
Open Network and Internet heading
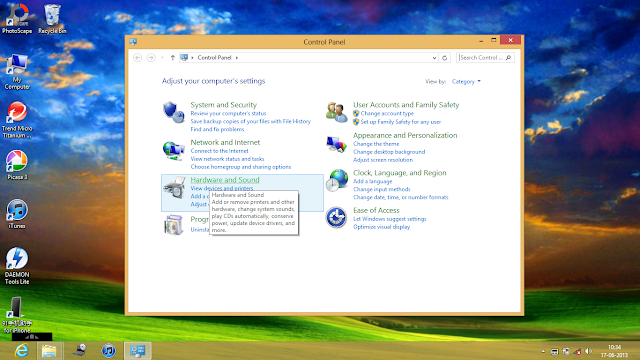[225, 142]
